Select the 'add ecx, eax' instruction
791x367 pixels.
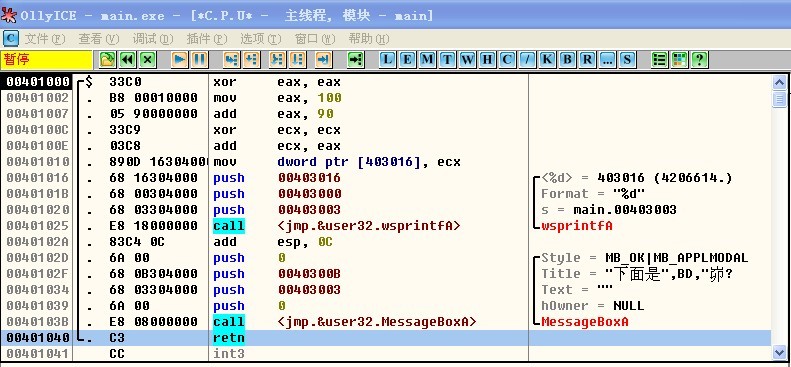[277, 146]
